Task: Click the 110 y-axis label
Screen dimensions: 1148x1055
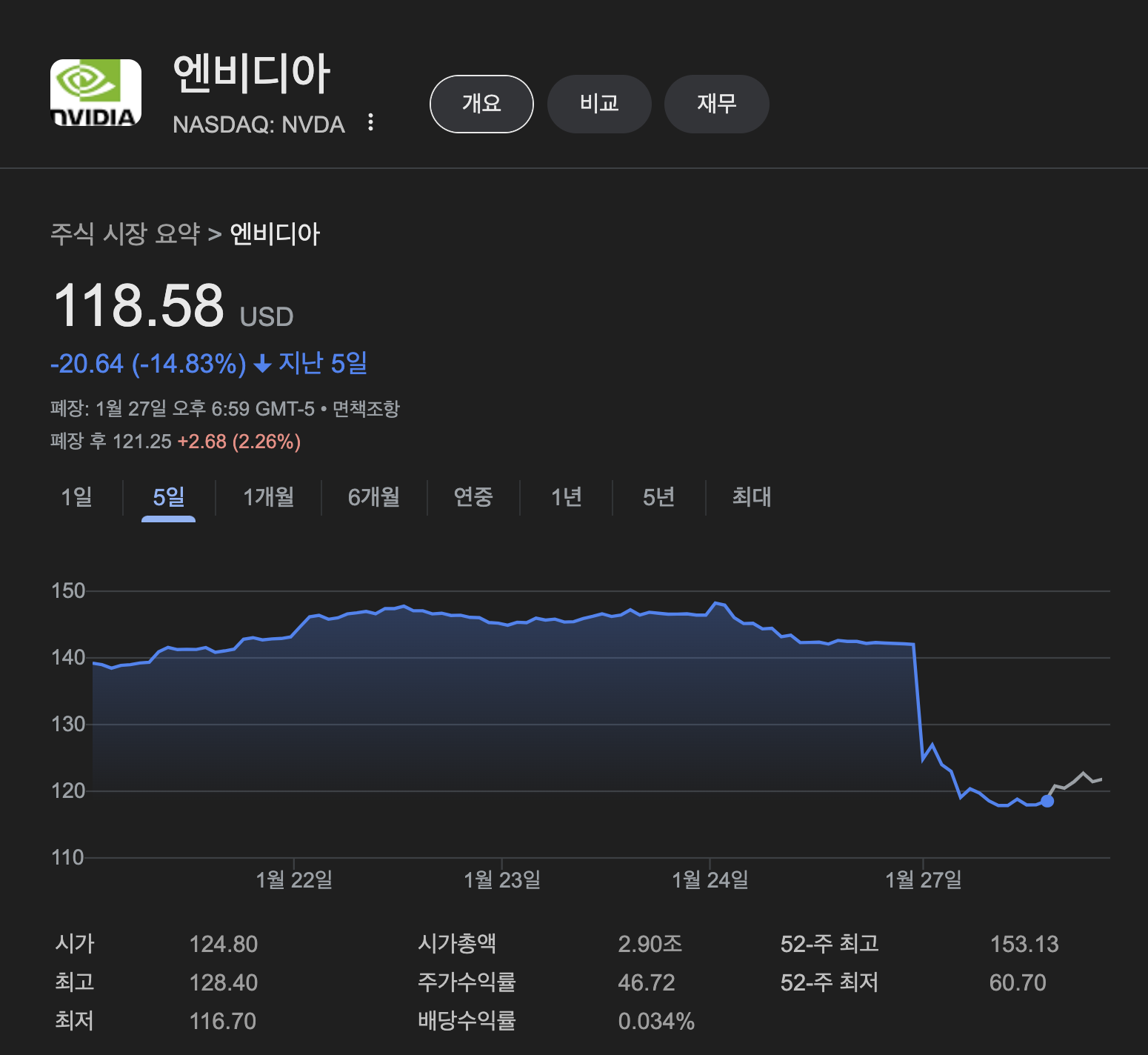Action: click(67, 858)
